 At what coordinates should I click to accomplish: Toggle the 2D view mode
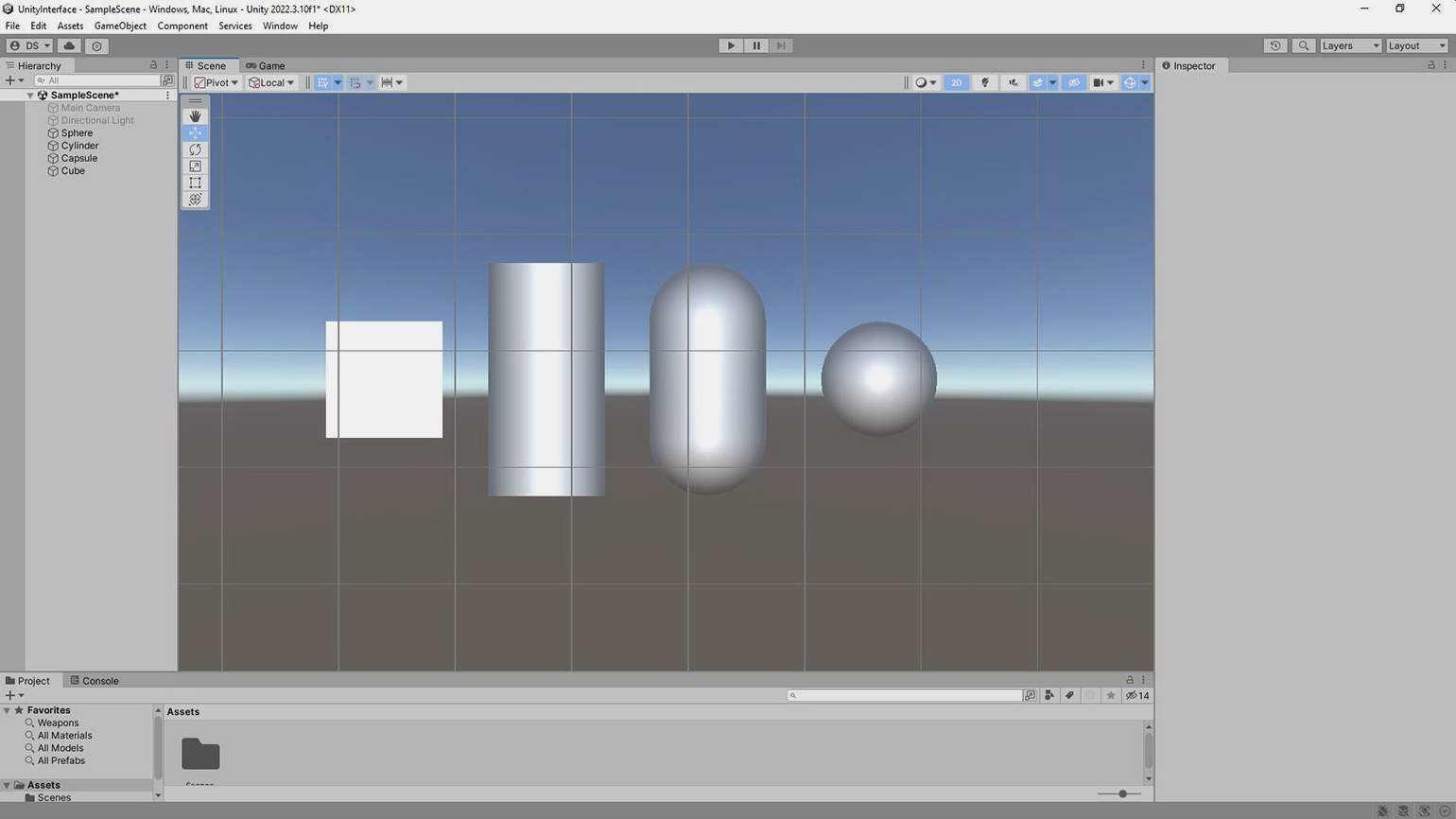coord(956,83)
